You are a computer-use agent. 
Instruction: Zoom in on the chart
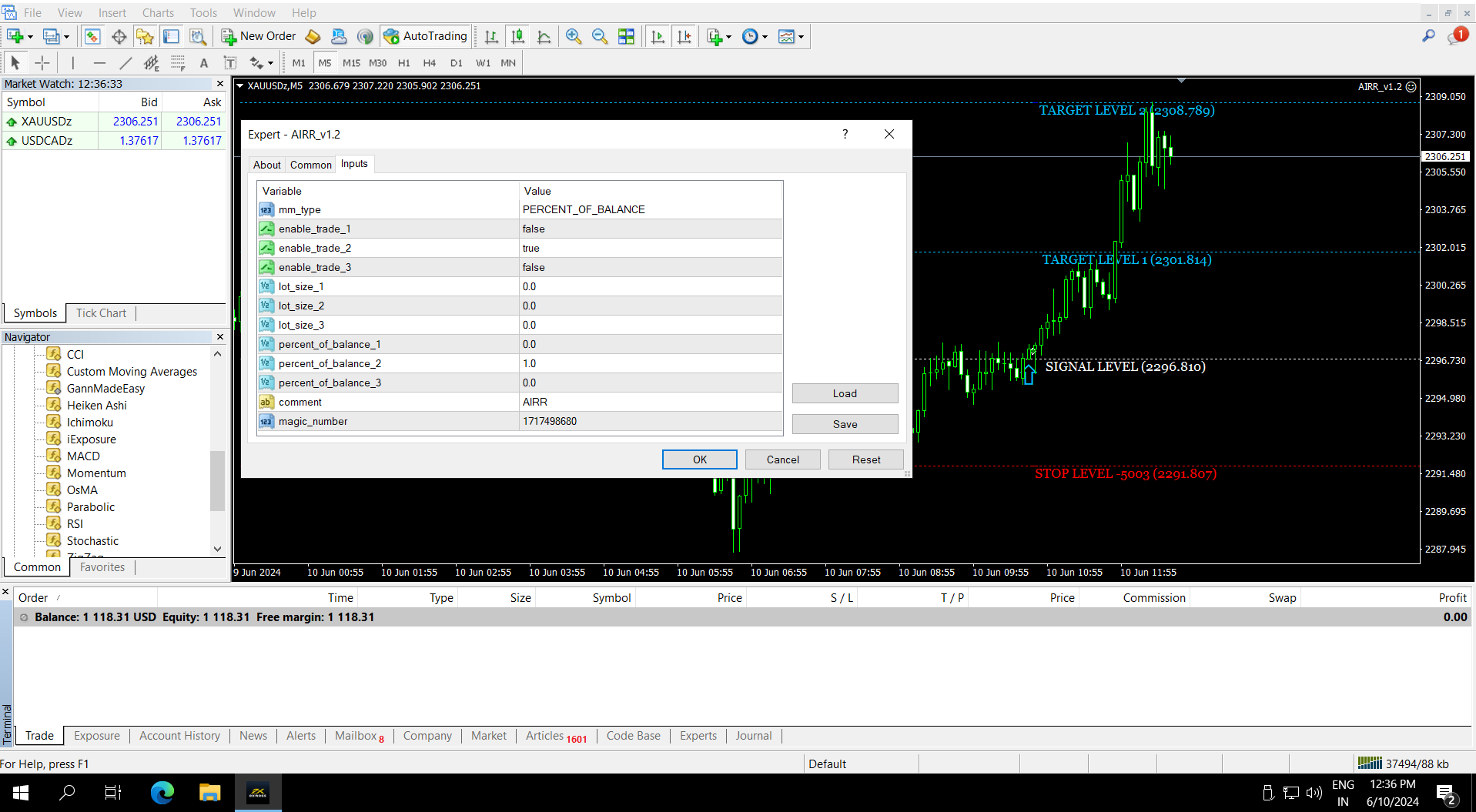click(x=574, y=36)
